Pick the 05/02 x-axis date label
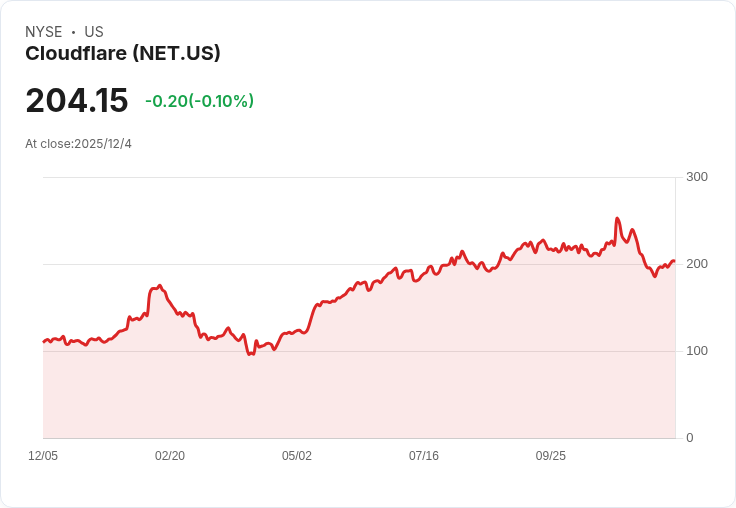The image size is (736, 508). [297, 456]
